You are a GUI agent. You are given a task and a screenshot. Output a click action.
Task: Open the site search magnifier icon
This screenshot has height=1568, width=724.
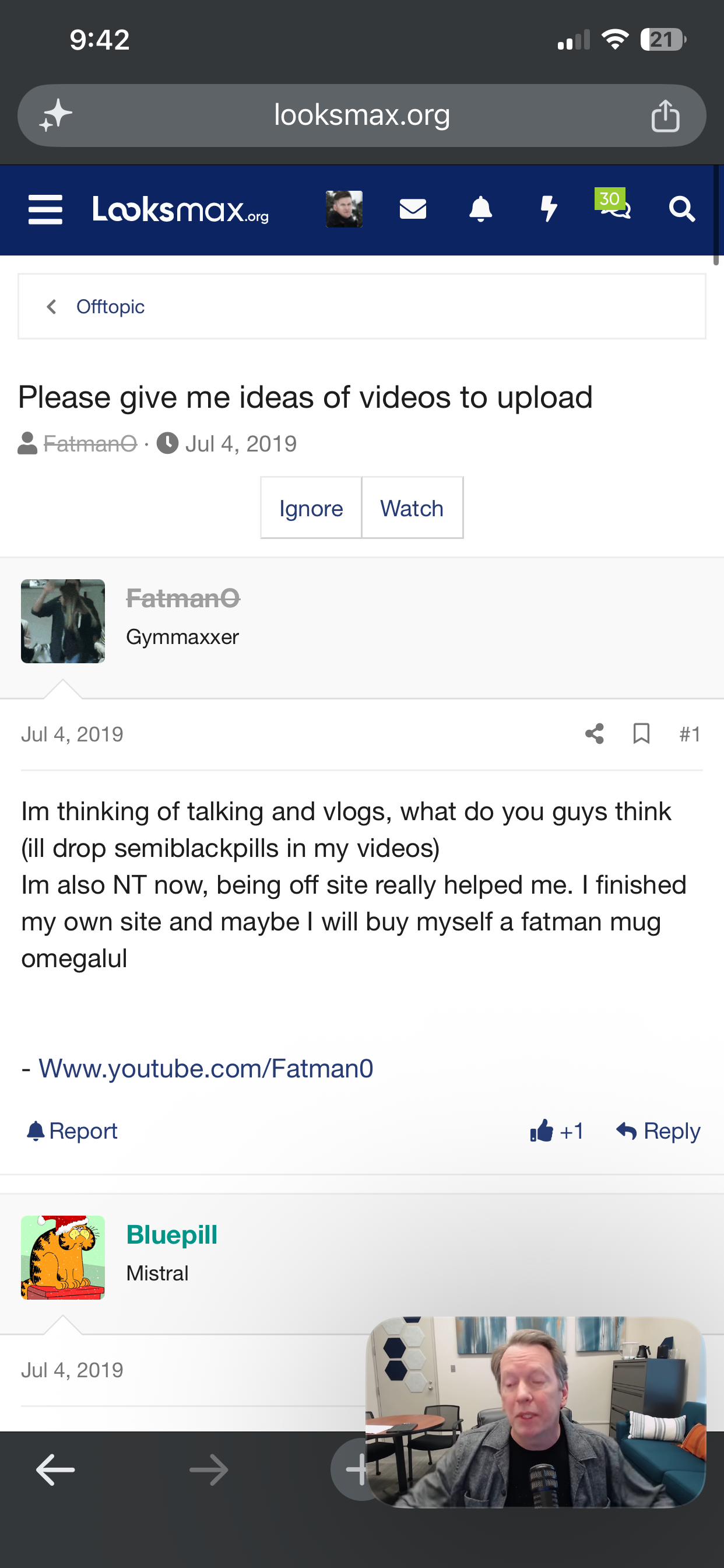point(681,209)
